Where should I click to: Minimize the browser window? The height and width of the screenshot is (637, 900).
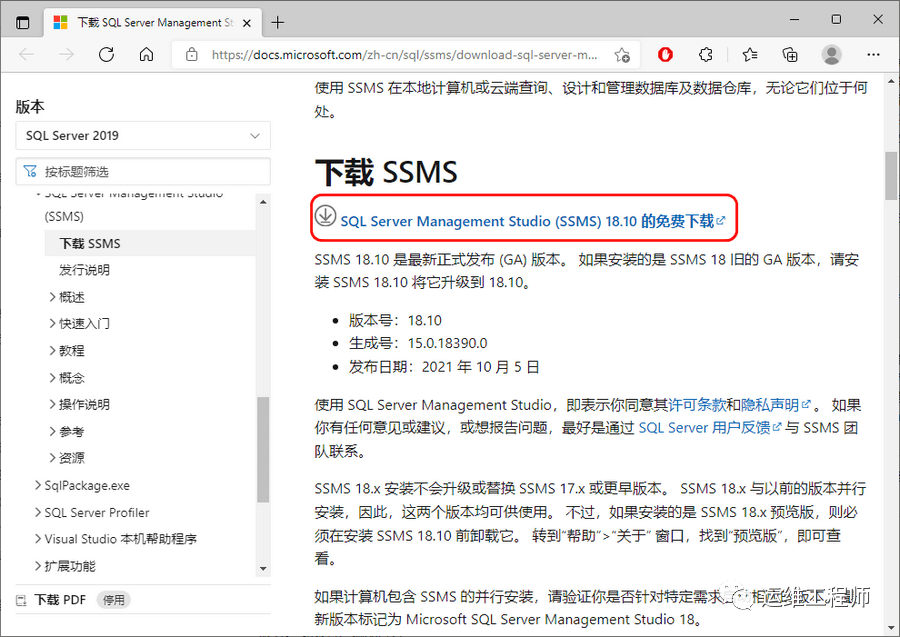tap(795, 20)
